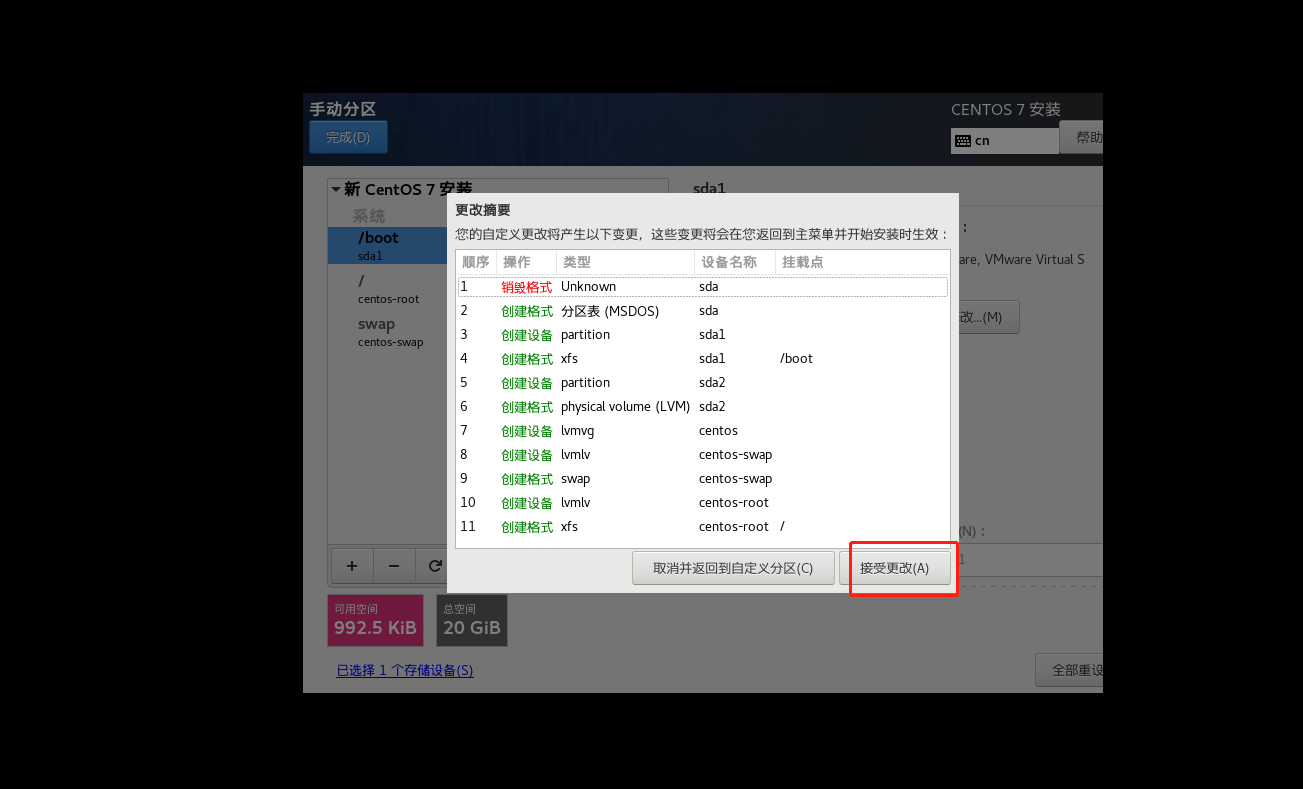The width and height of the screenshot is (1303, 789).
Task: Sort by the 挂载点 column header
Action: (x=861, y=263)
